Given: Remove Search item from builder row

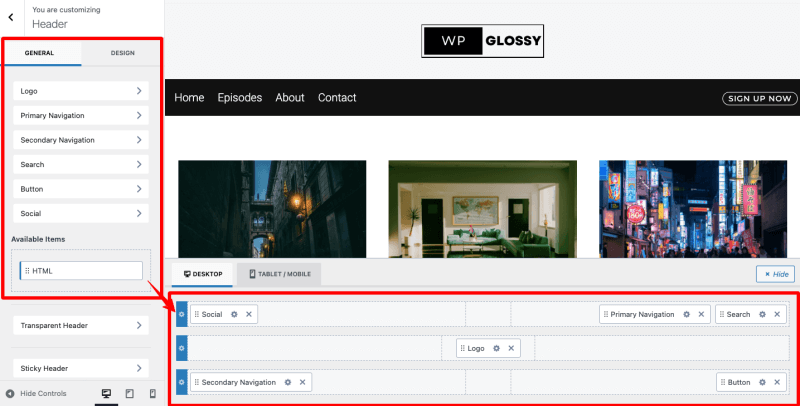Looking at the screenshot, I should click(x=777, y=314).
